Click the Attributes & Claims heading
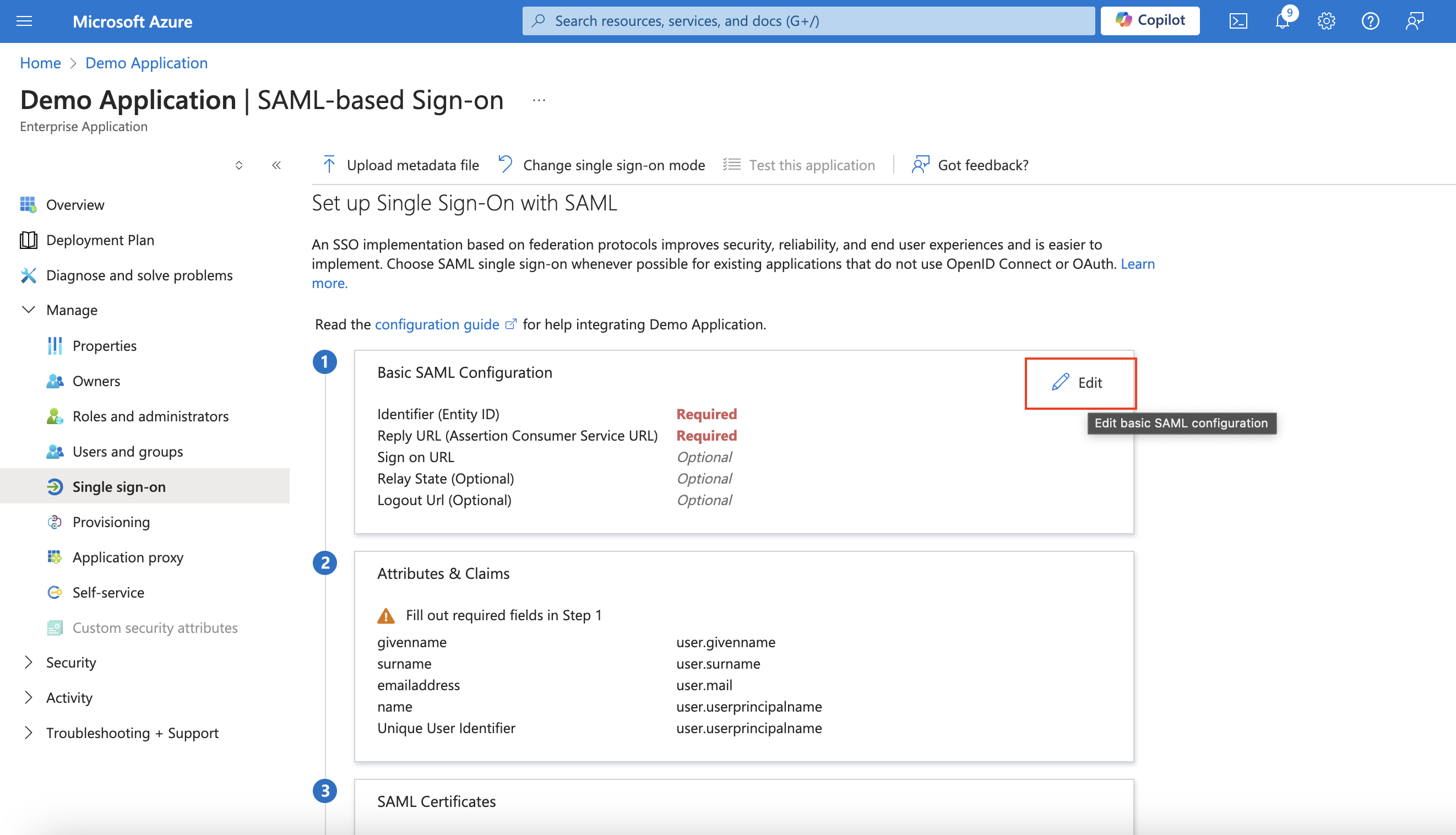Image resolution: width=1456 pixels, height=835 pixels. (x=443, y=573)
